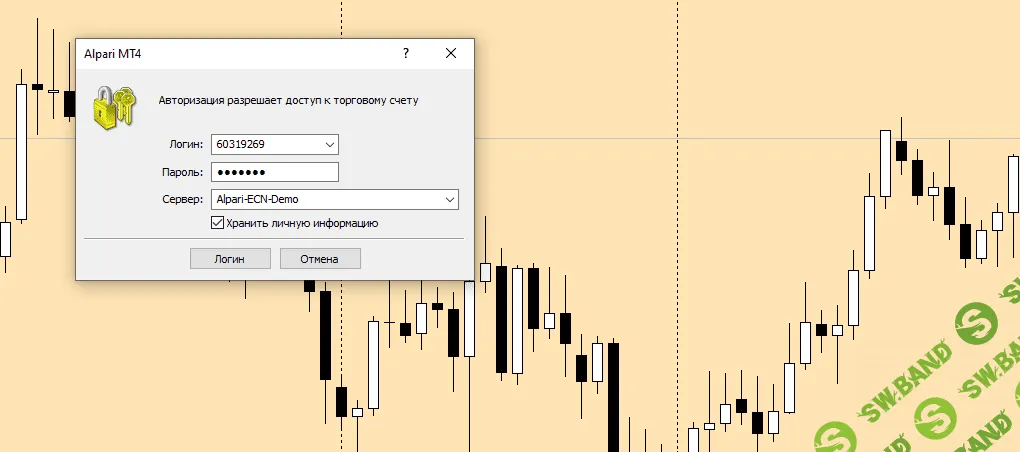Toggle the 'Хранить личную информацию' checkbox
1020x452 pixels.
(x=218, y=223)
